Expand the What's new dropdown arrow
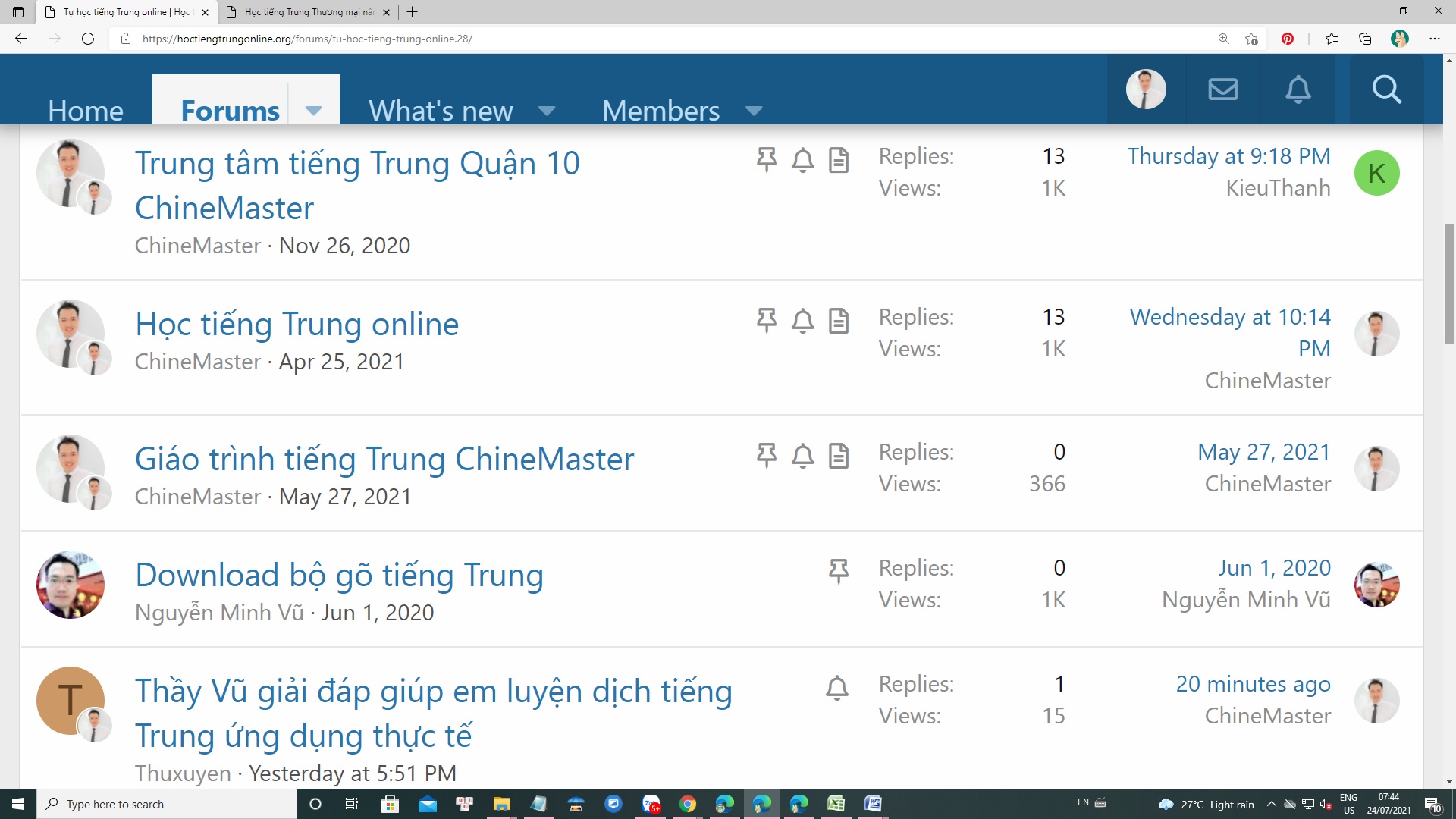Screen dimensions: 1456x819 (x=546, y=111)
